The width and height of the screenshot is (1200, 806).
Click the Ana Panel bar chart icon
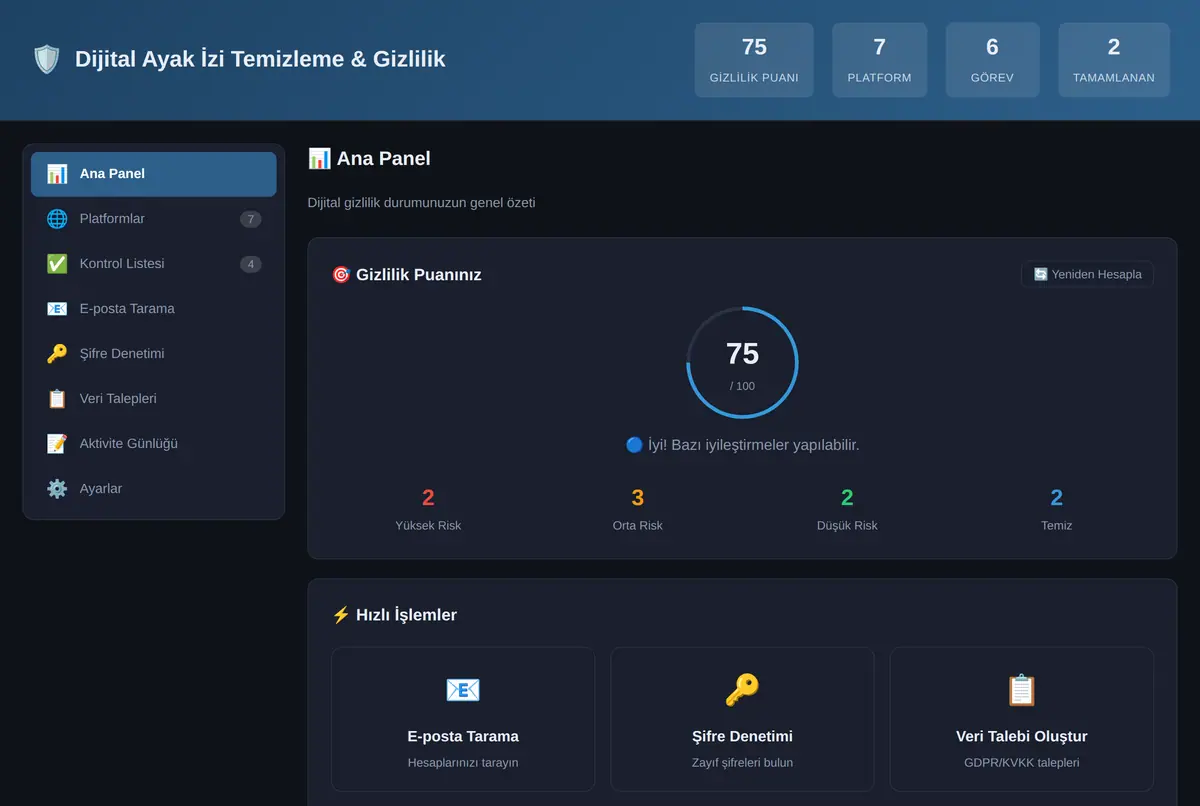coord(57,174)
